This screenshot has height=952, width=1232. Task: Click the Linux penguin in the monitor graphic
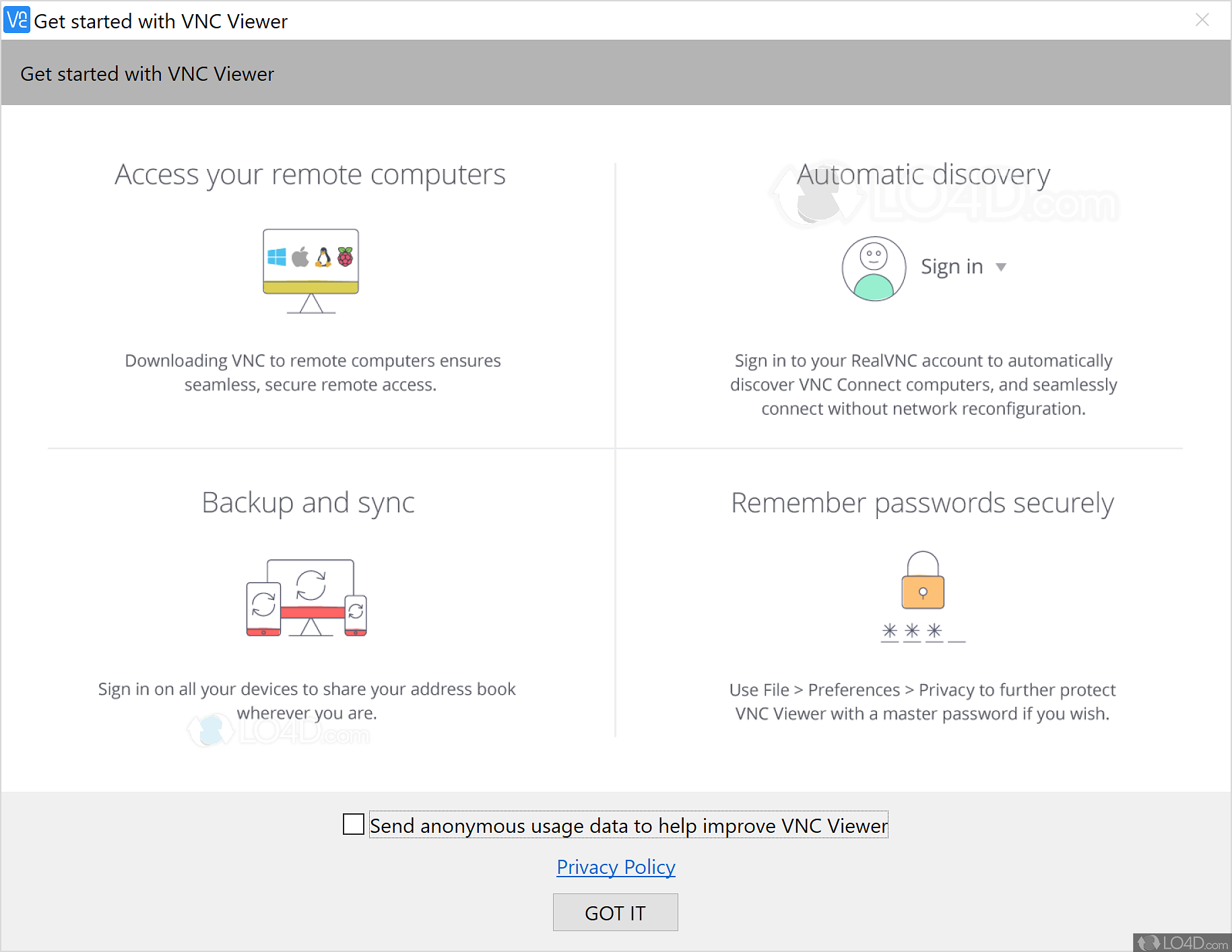coord(324,257)
